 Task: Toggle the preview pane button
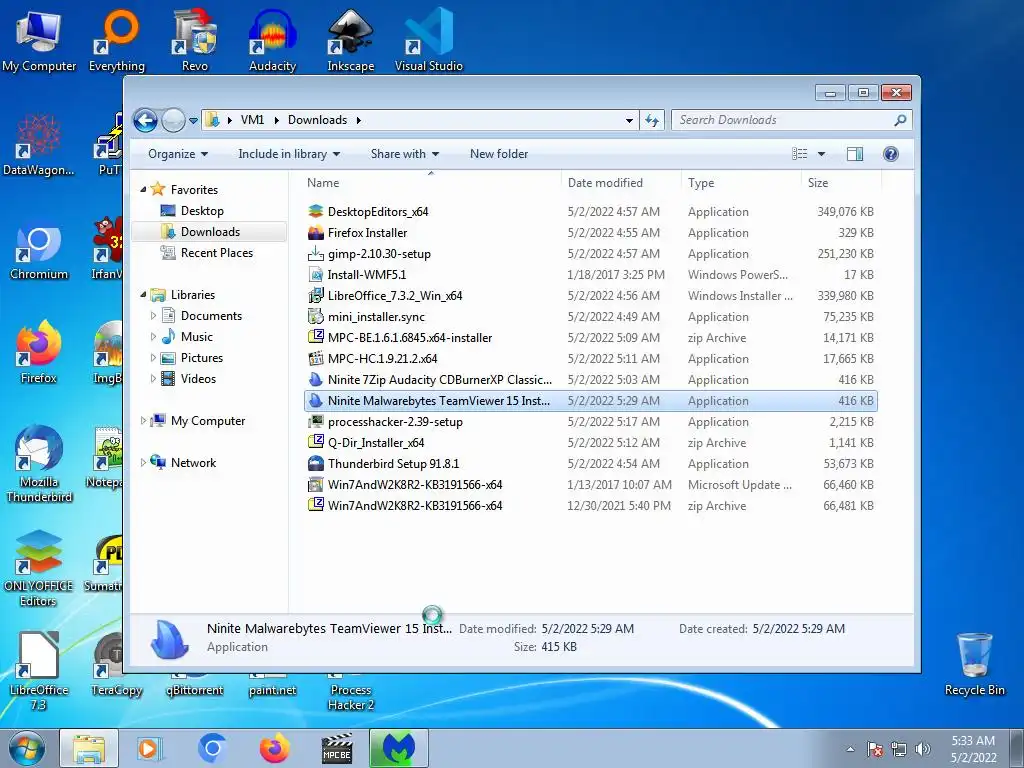pos(854,154)
